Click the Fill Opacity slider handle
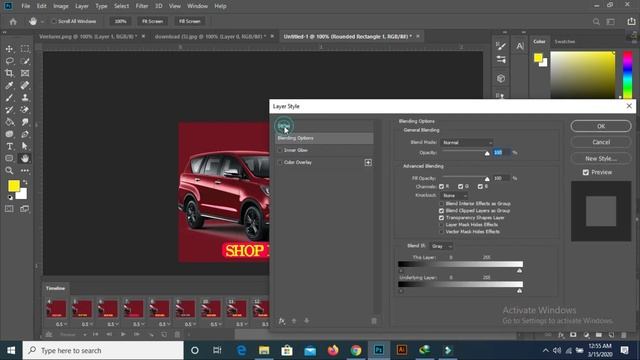640x360 pixels. point(487,179)
